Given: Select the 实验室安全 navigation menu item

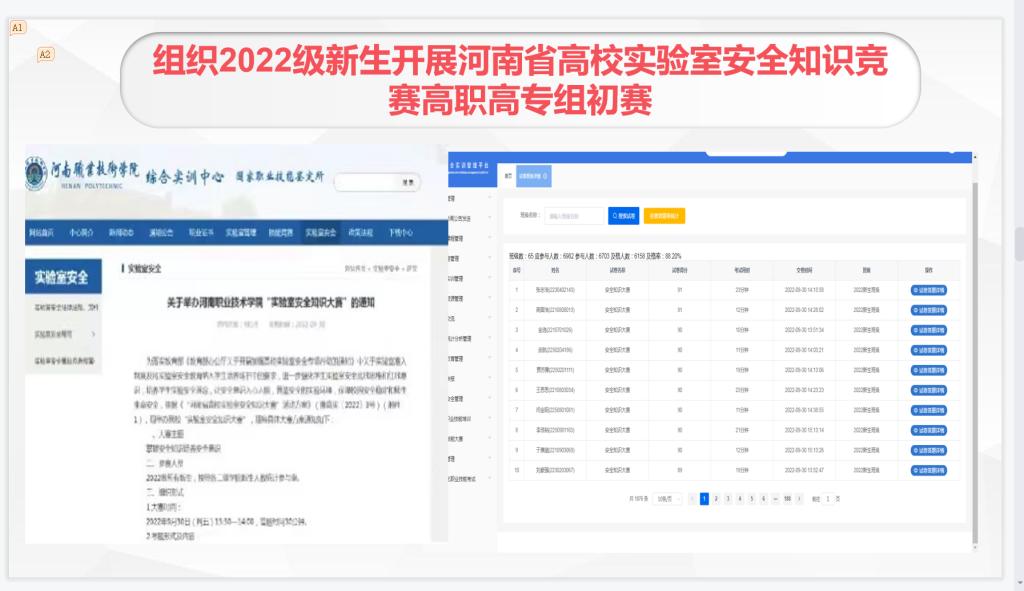Looking at the screenshot, I should pos(320,232).
